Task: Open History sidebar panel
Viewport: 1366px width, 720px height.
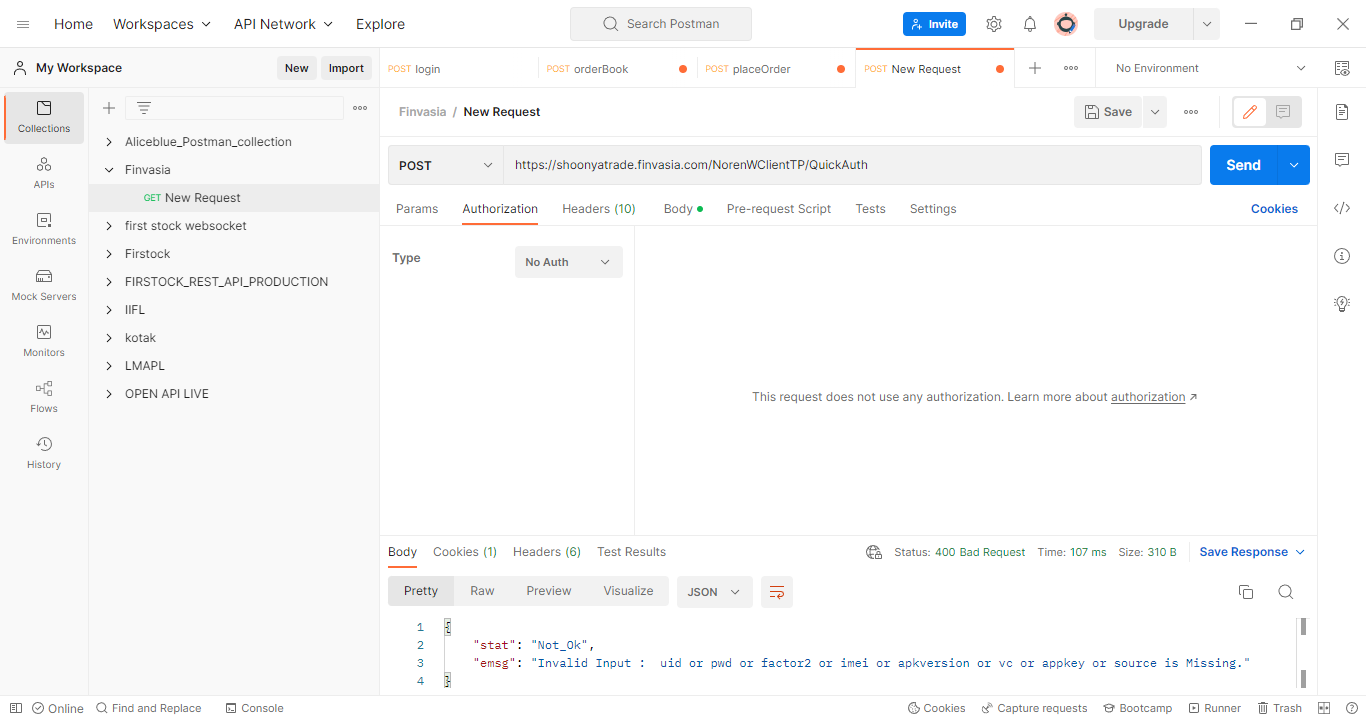Action: [44, 453]
